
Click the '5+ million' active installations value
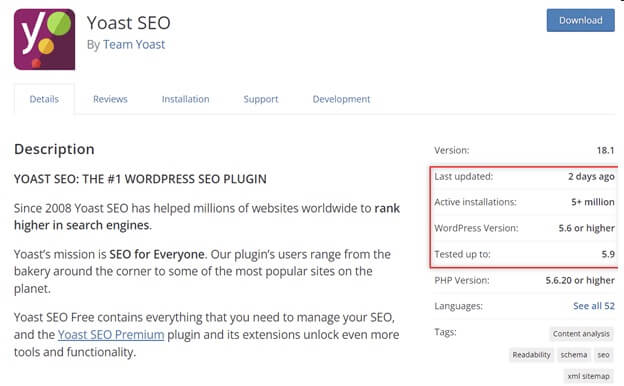click(593, 202)
